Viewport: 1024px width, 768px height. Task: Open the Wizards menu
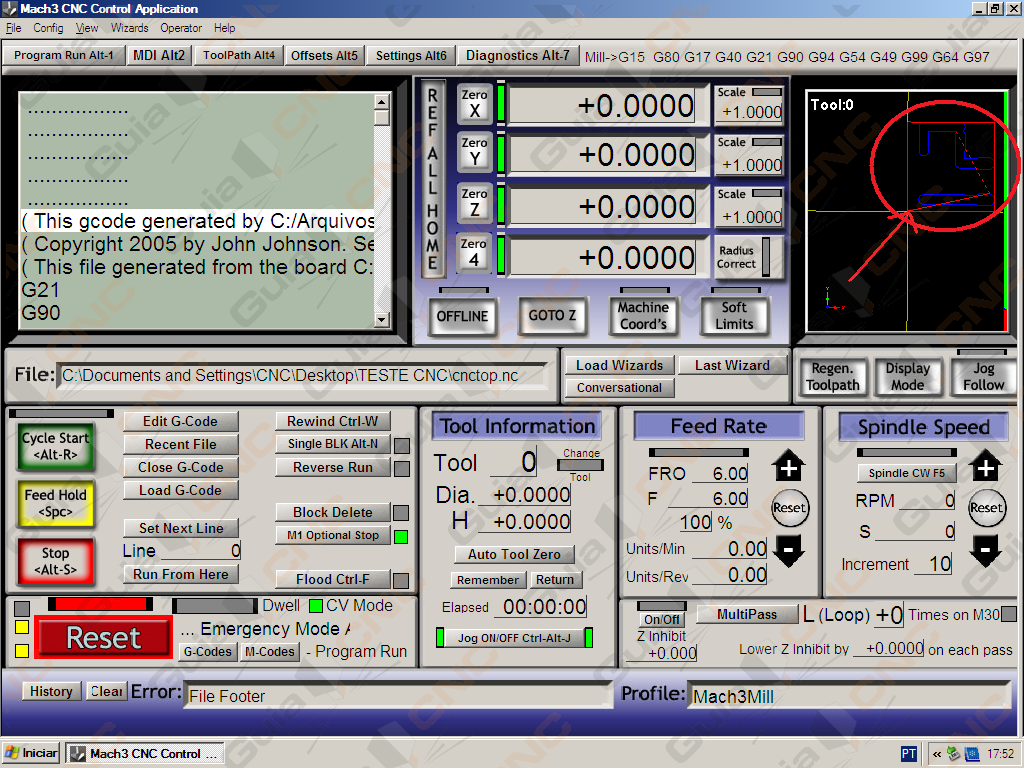coord(129,28)
